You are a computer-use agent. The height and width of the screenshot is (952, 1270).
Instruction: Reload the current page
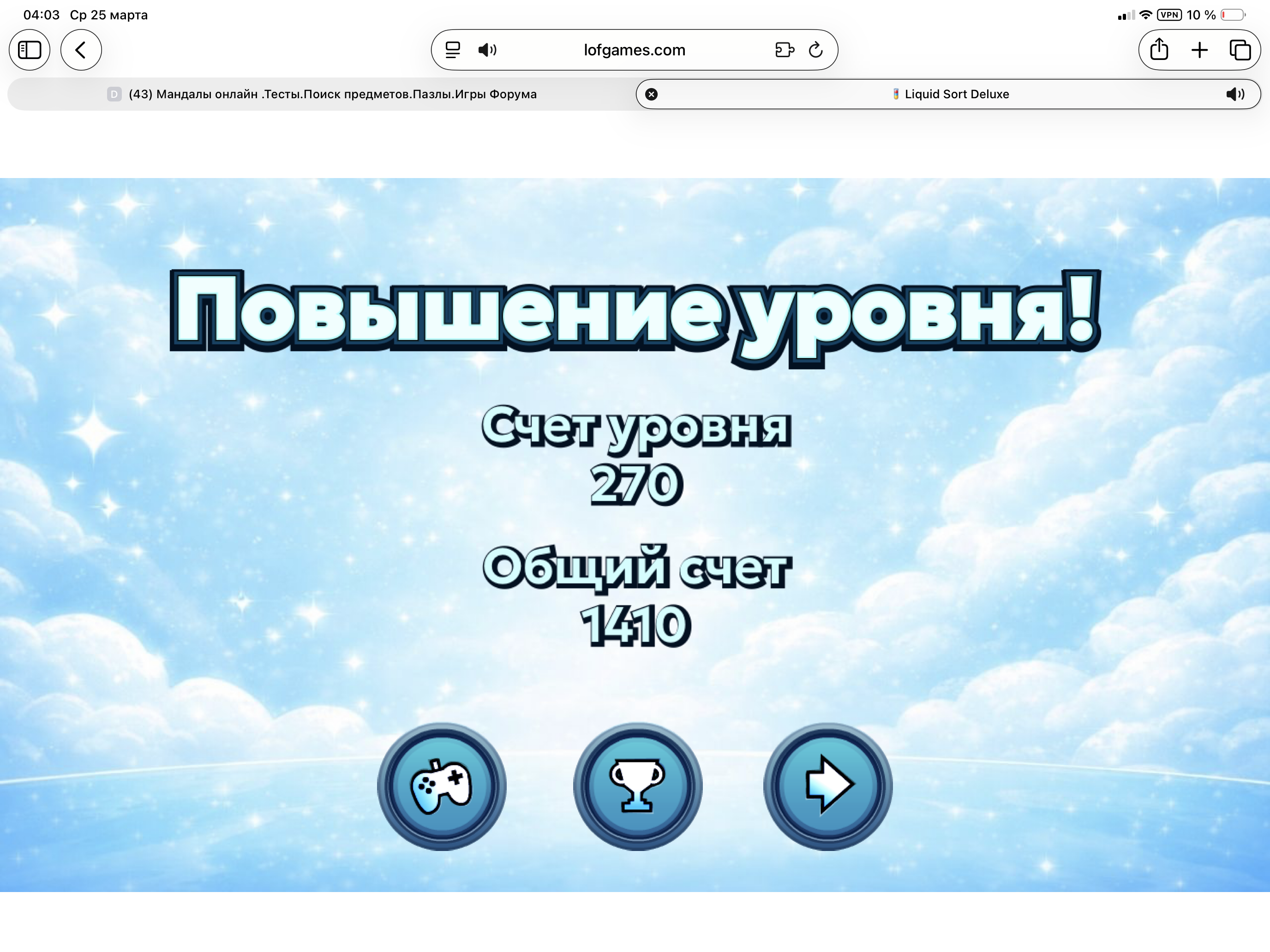pyautogui.click(x=815, y=50)
